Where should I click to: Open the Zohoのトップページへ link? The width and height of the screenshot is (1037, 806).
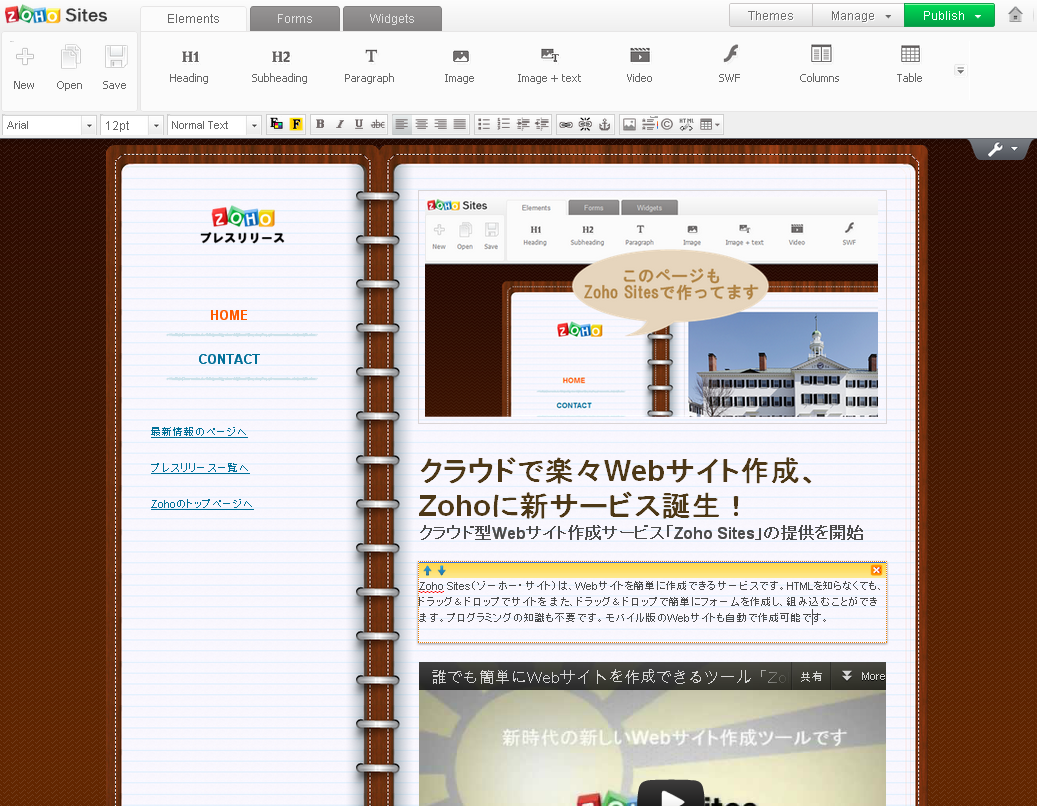point(202,504)
